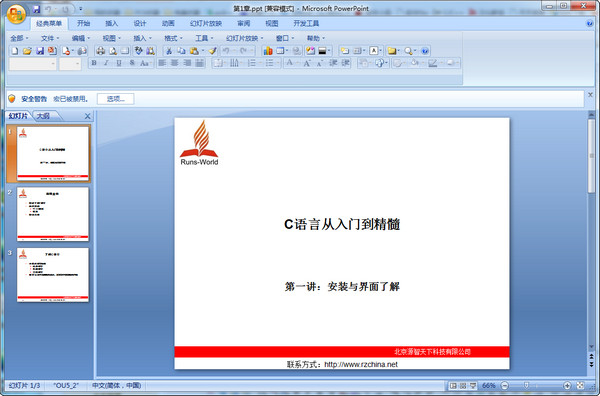Toggle justify text alignment
This screenshot has height=396, width=600.
[199, 63]
